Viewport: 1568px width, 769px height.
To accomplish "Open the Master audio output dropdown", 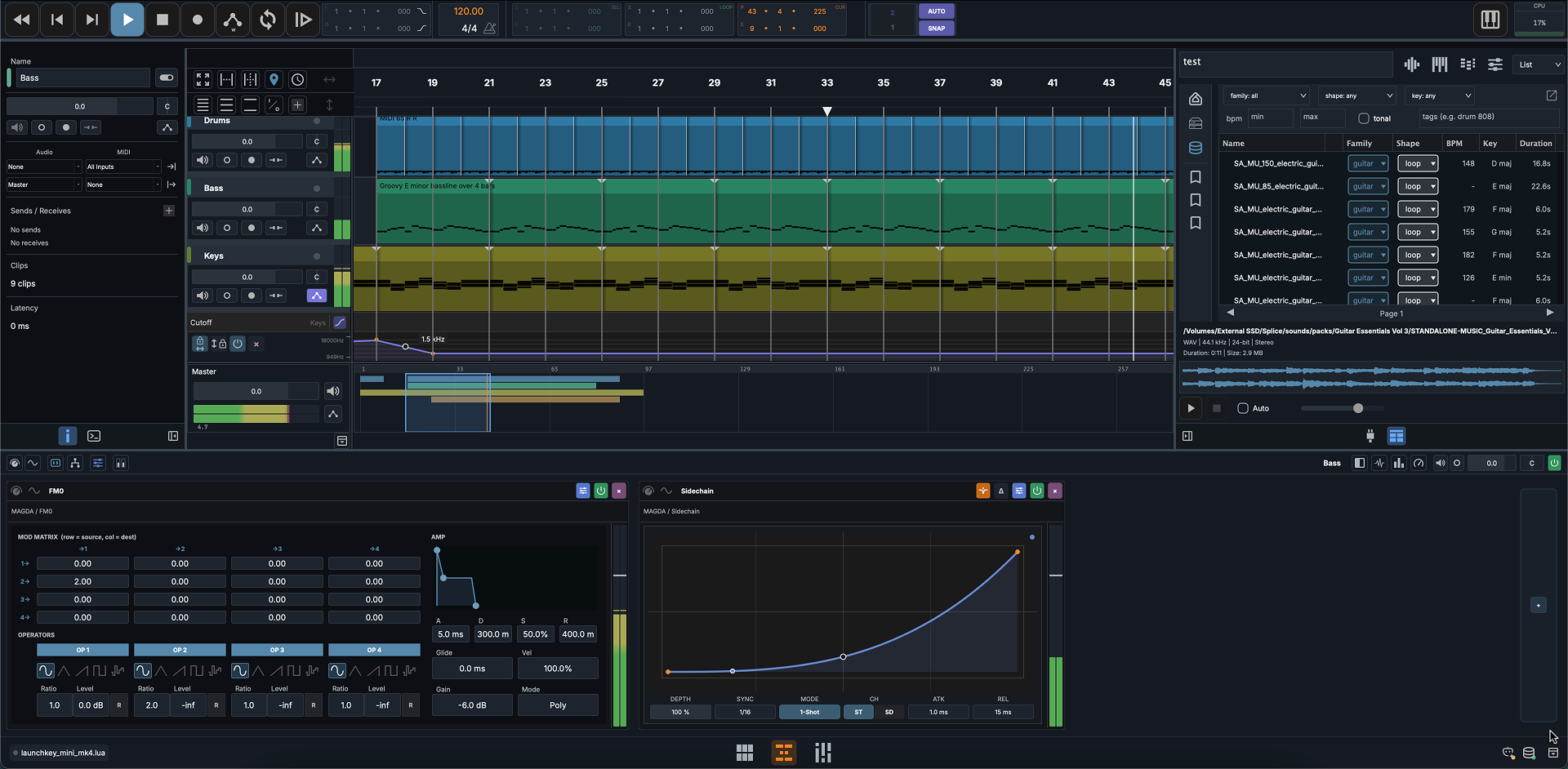I will pos(44,184).
